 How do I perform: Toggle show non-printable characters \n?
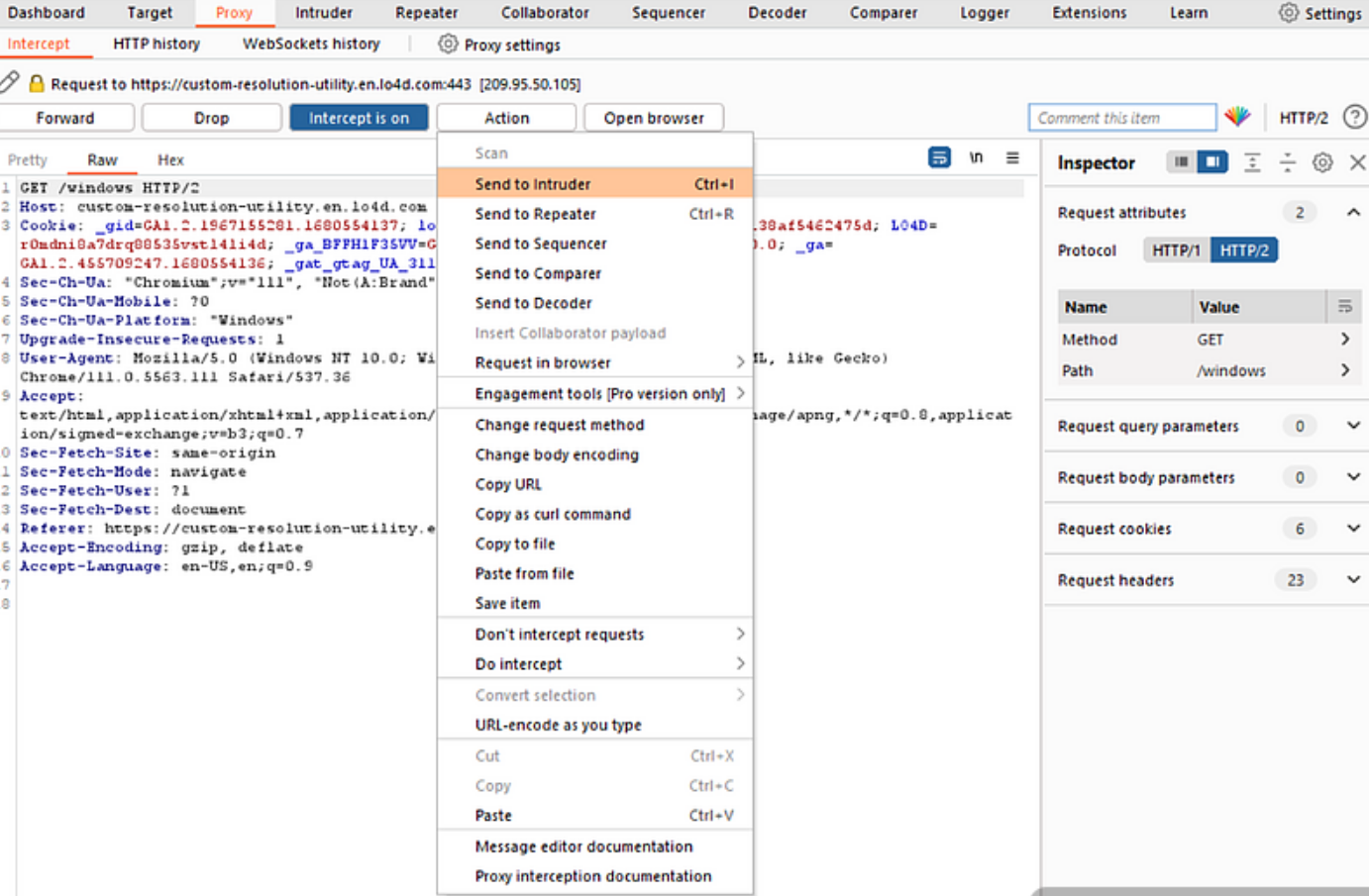click(x=976, y=157)
